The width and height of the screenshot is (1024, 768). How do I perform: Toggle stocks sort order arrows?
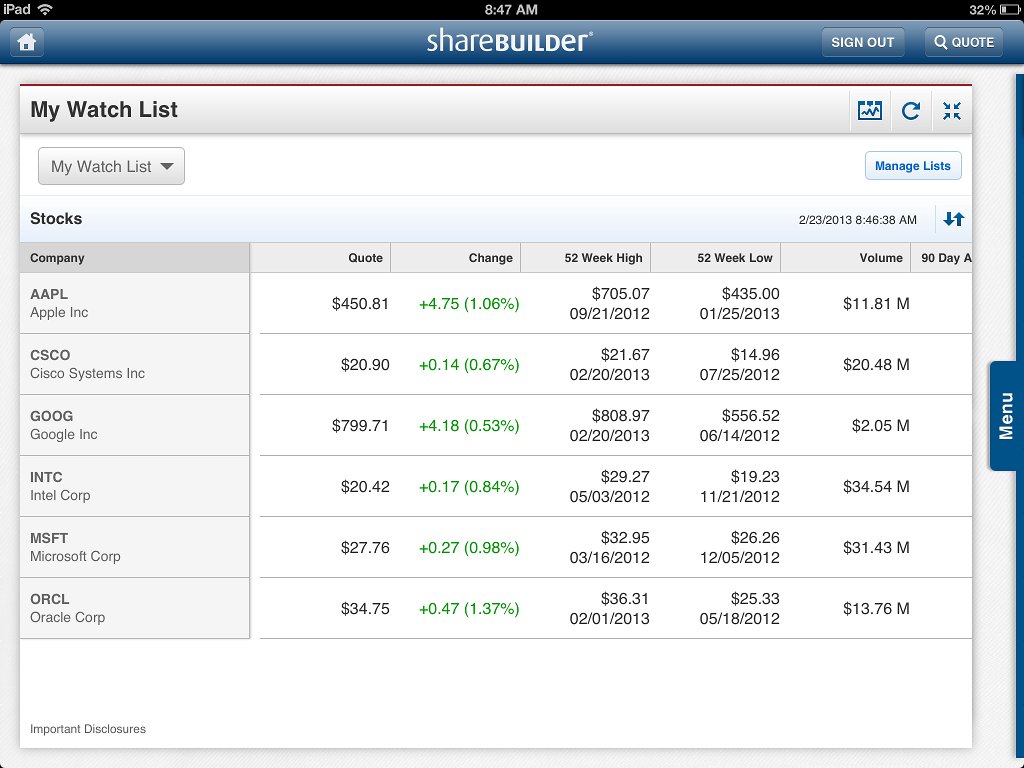953,219
